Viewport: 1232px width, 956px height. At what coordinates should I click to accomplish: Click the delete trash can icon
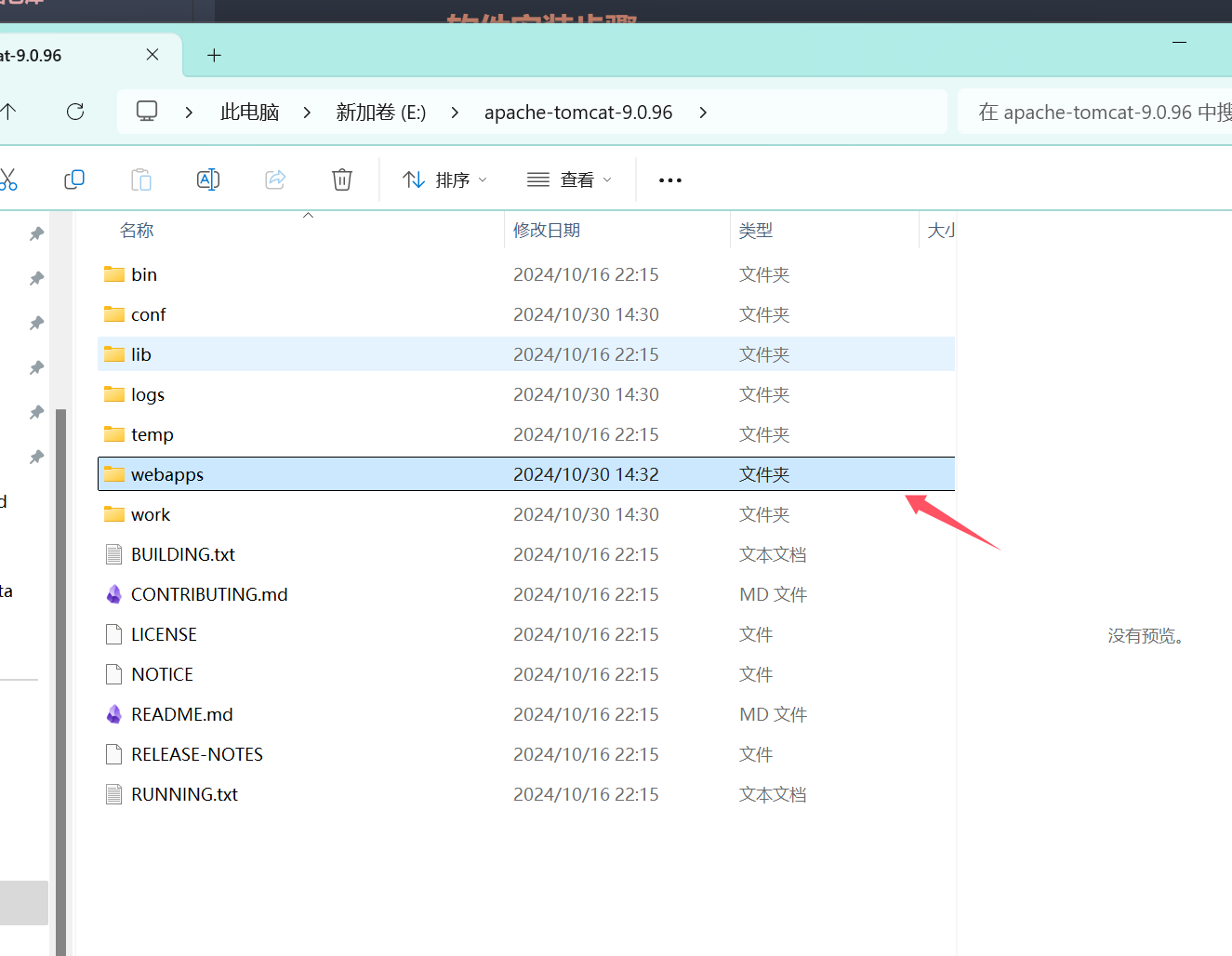coord(342,179)
